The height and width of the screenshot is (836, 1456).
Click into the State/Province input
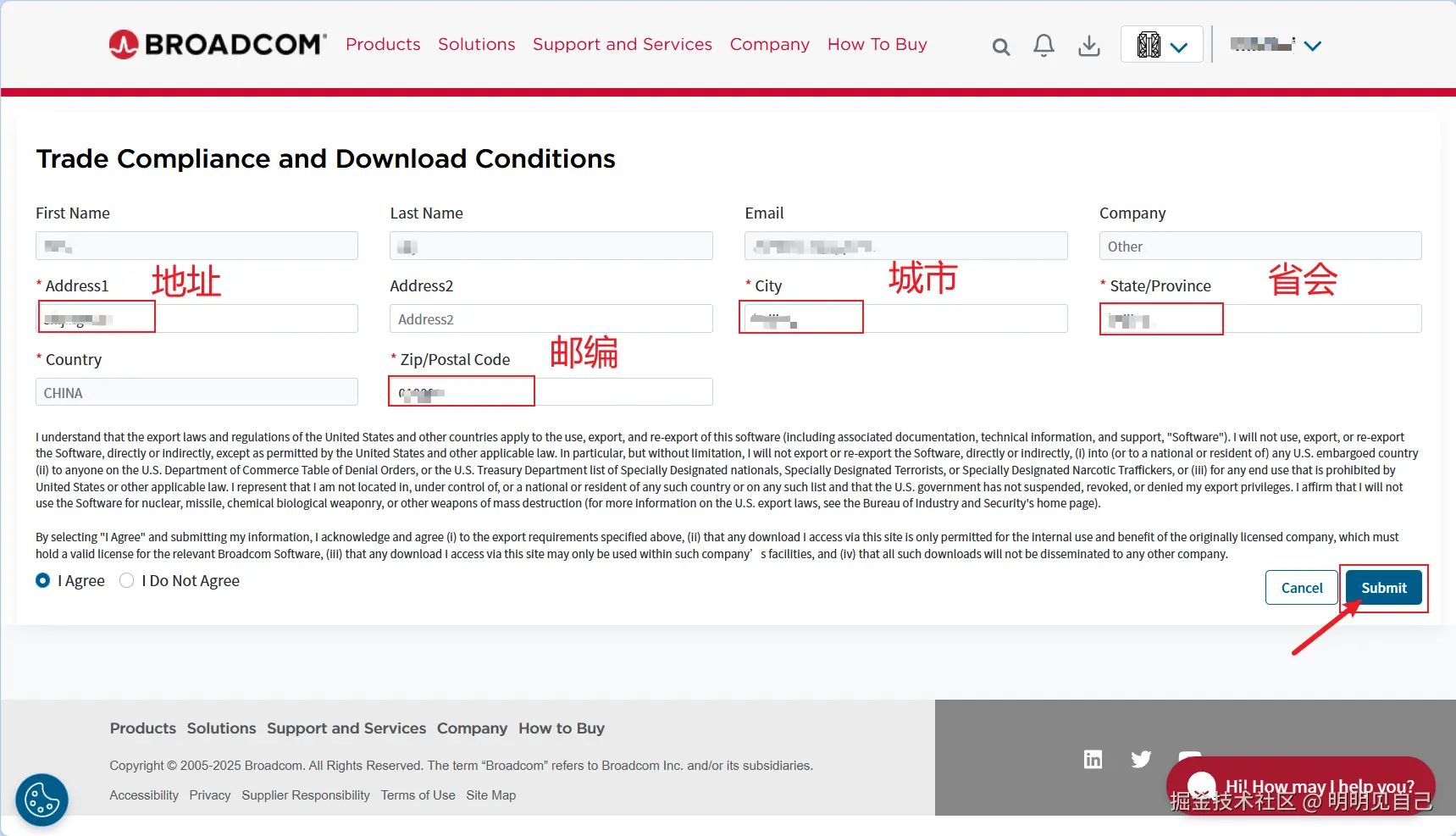[x=1260, y=318]
